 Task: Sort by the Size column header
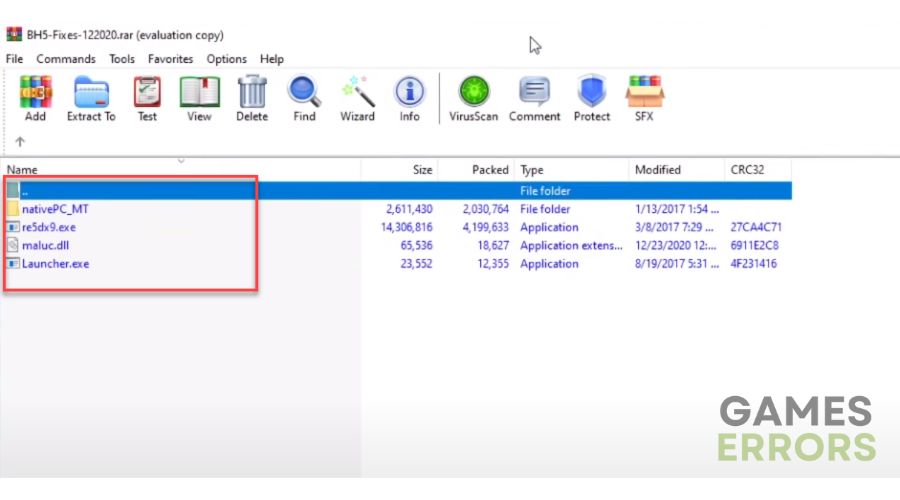[422, 170]
